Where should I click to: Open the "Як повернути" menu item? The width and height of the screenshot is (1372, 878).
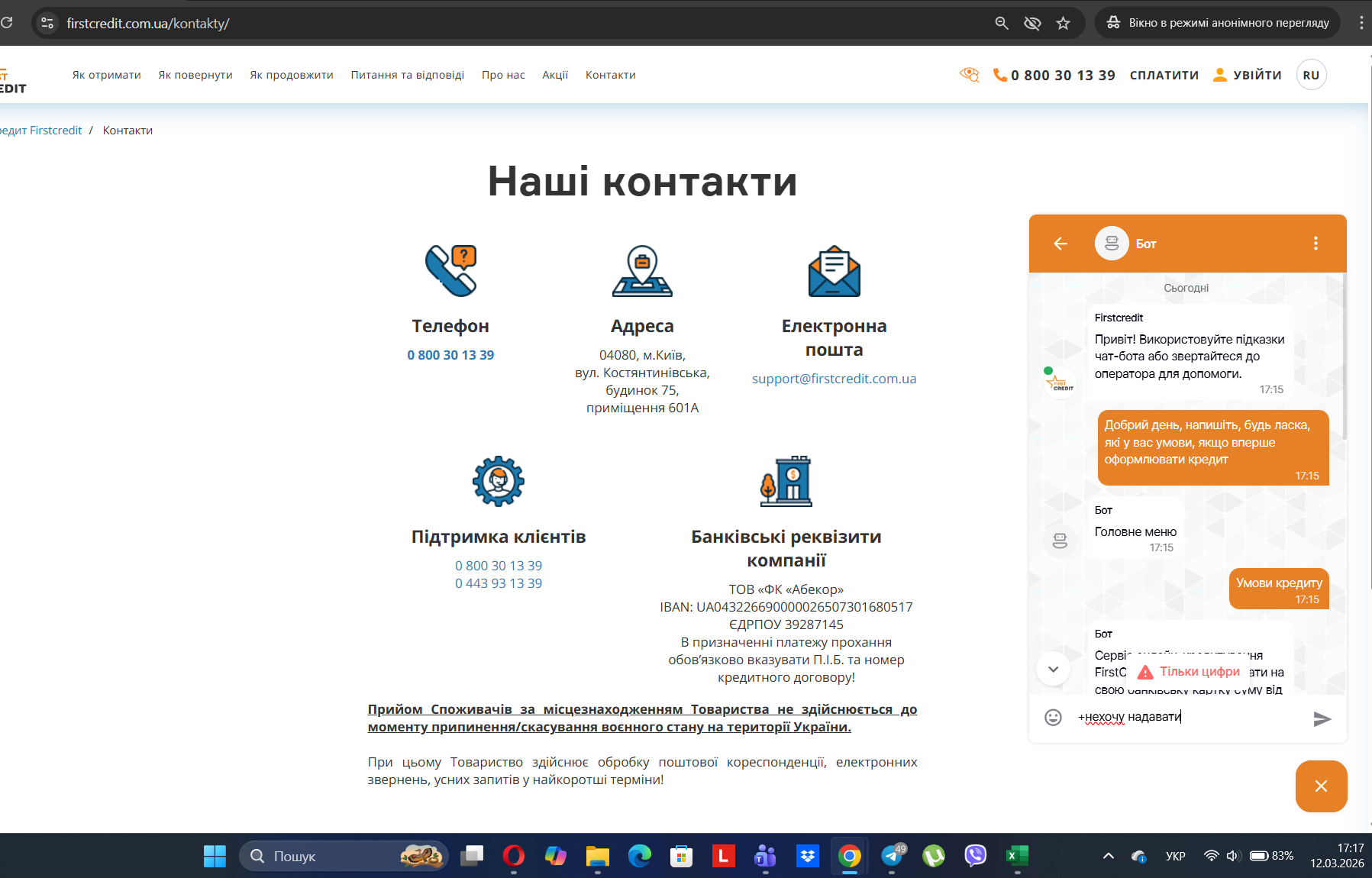click(195, 75)
